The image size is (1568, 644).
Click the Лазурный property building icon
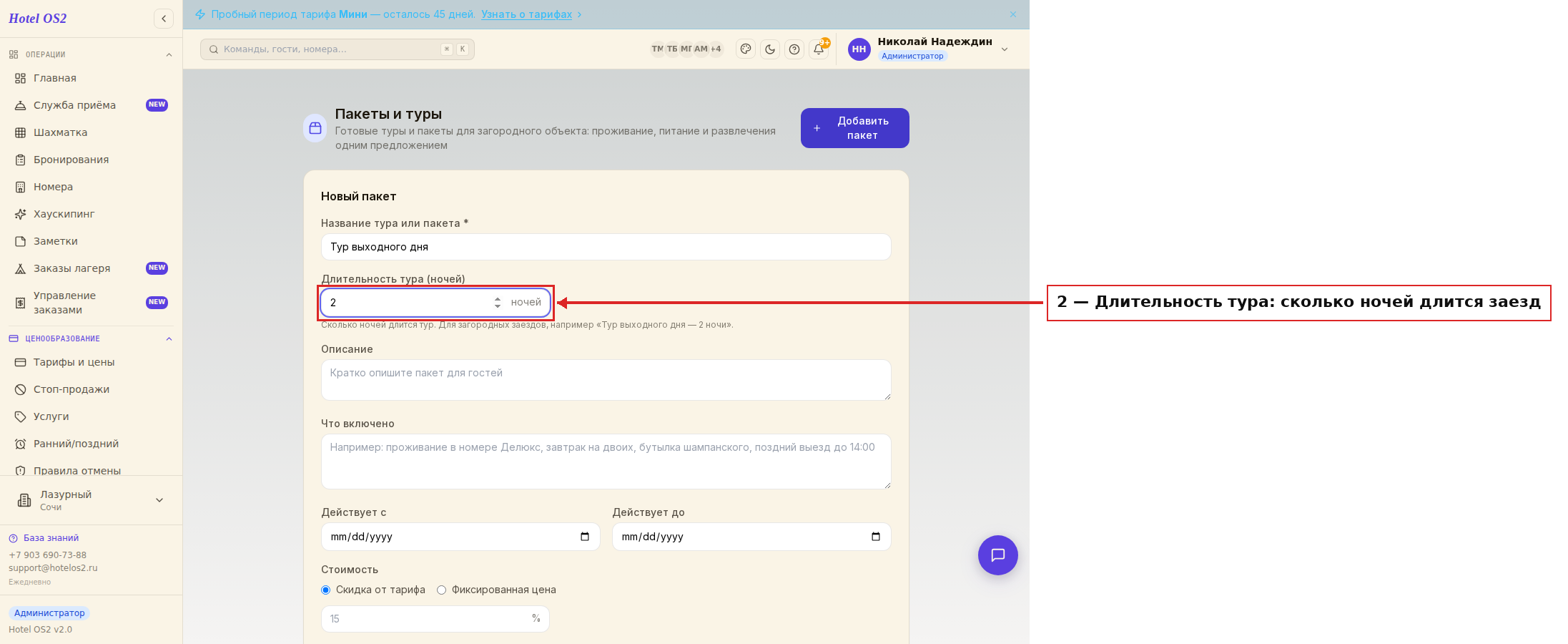[24, 500]
